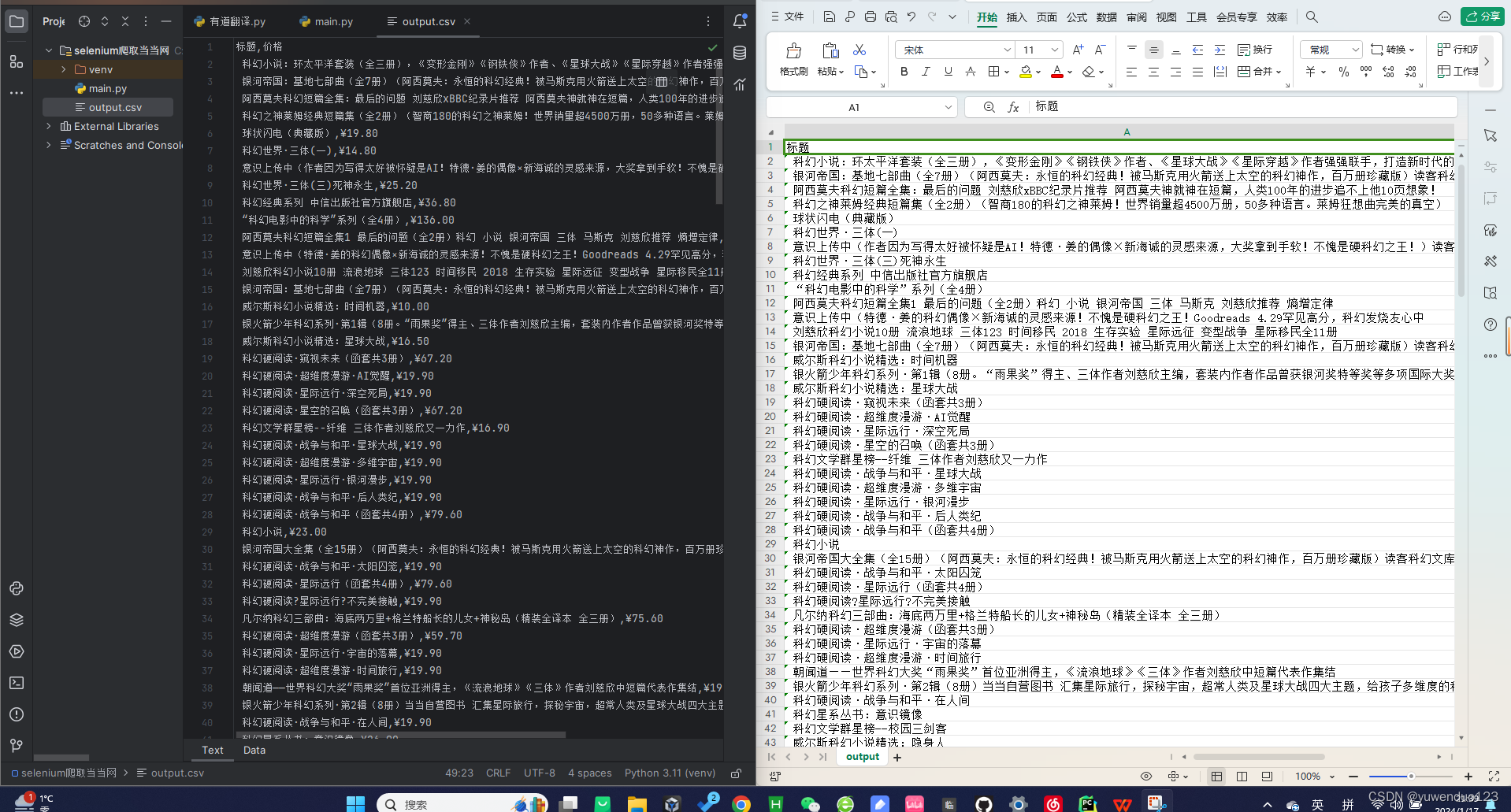Open the Services run icon in left sidebar
The image size is (1511, 812).
point(17,651)
